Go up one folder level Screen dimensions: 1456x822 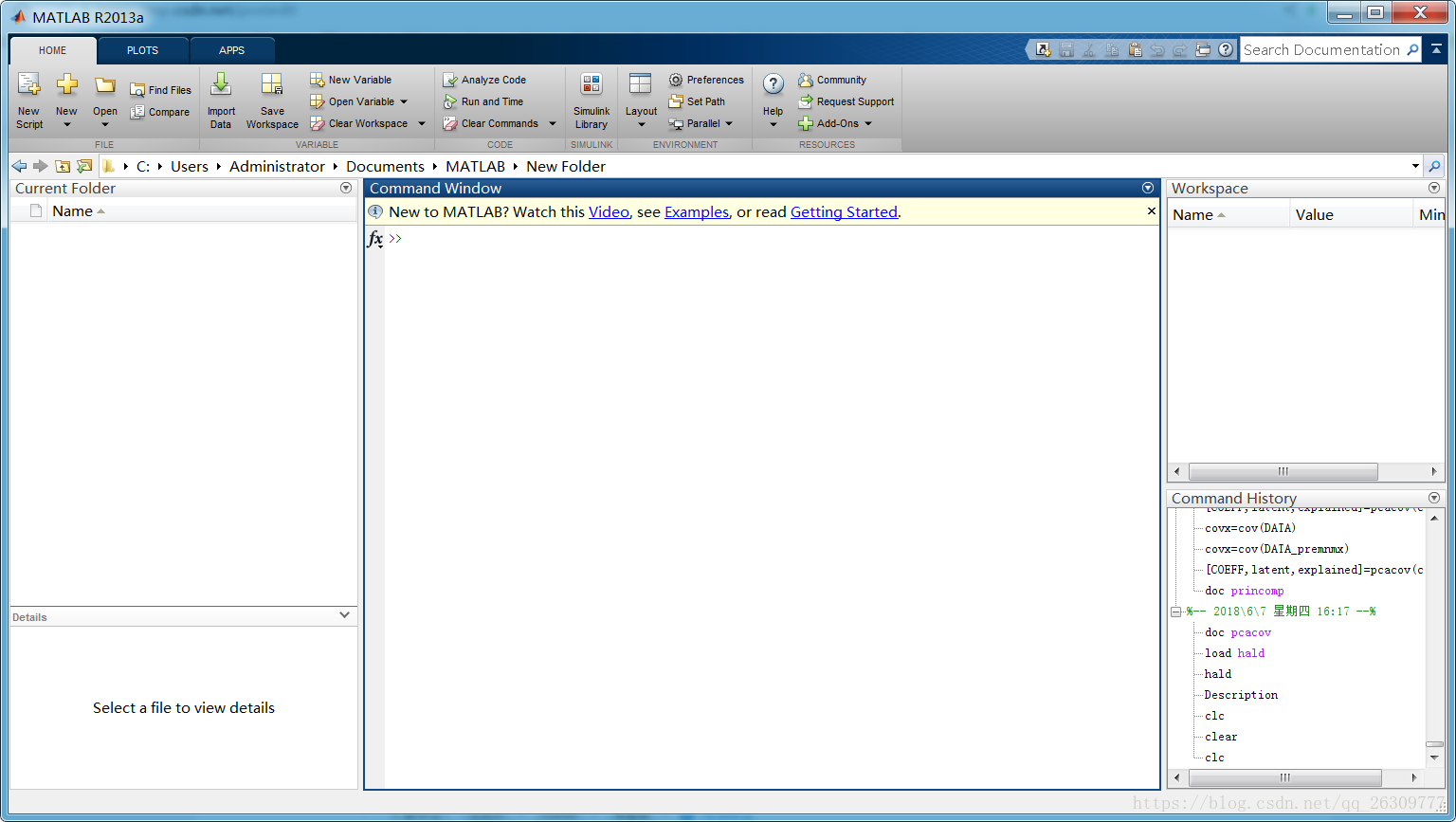pyautogui.click(x=63, y=166)
